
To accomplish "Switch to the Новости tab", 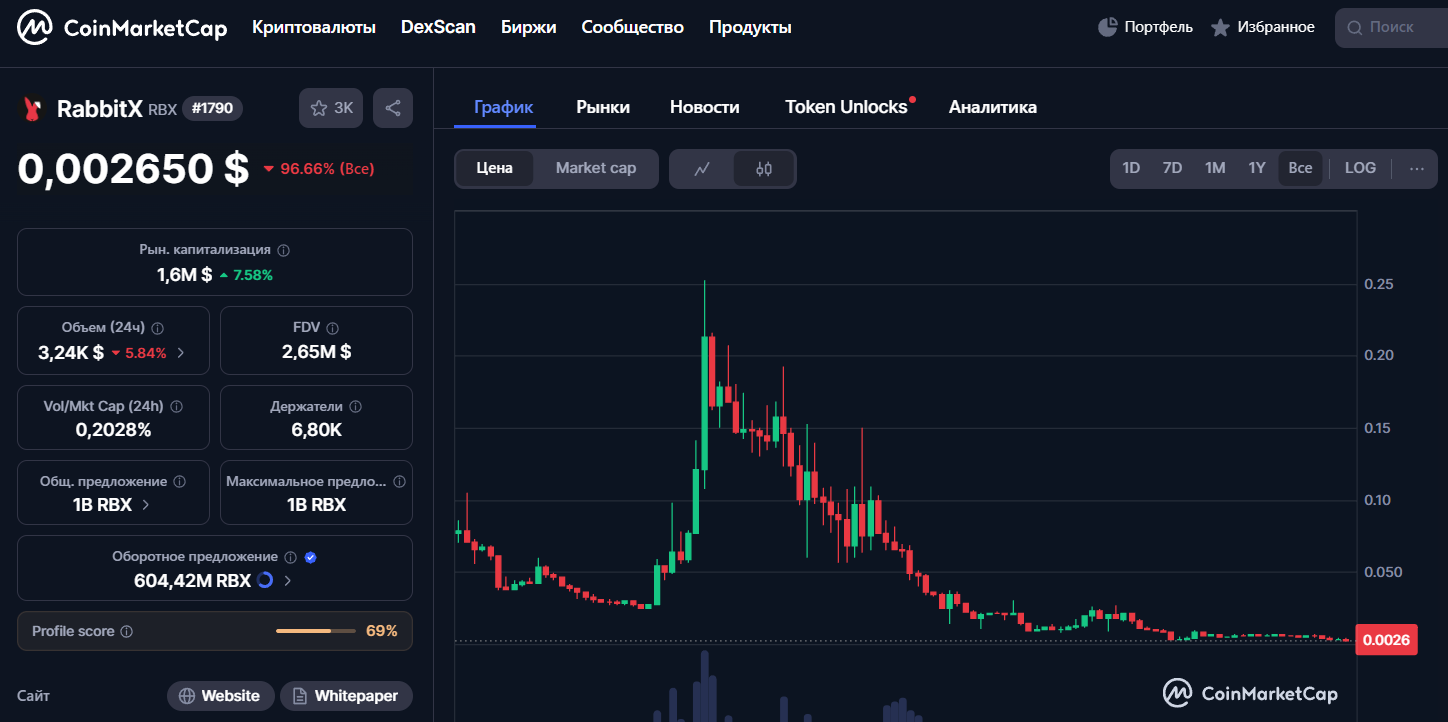I will [x=705, y=107].
